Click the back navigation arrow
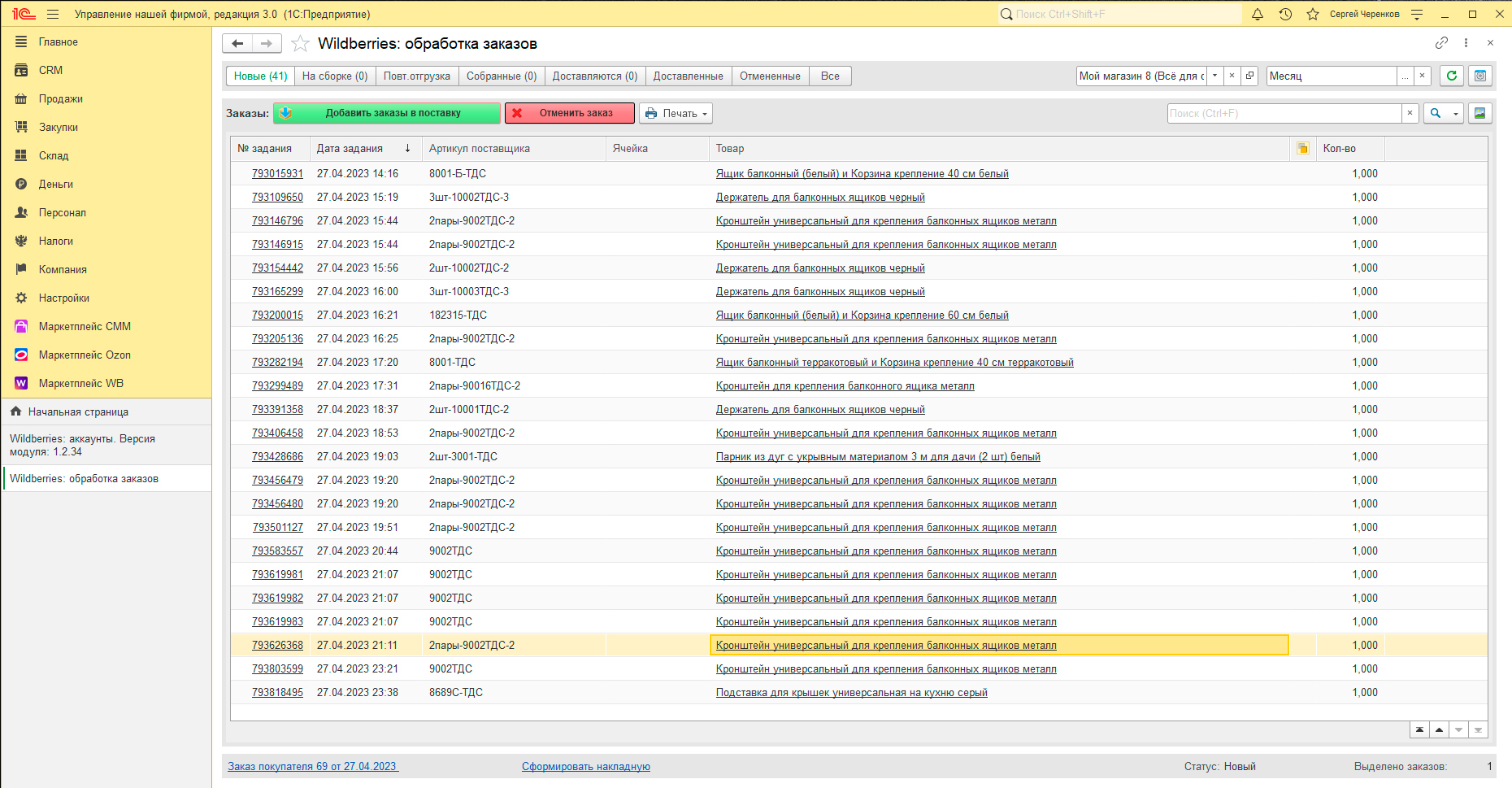This screenshot has height=788, width=1512. coord(237,43)
